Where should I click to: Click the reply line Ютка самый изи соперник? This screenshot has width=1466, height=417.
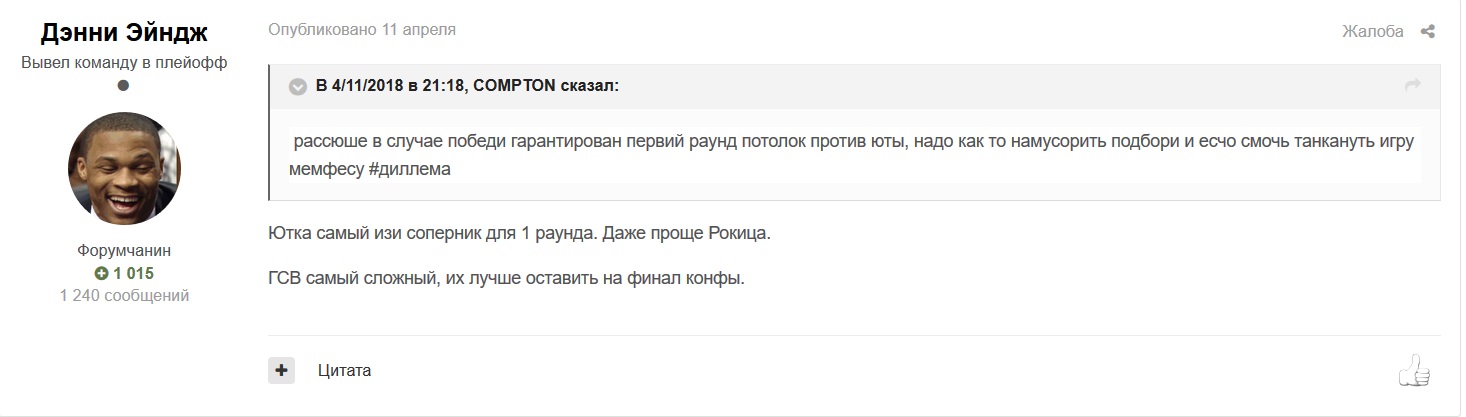[x=520, y=234]
